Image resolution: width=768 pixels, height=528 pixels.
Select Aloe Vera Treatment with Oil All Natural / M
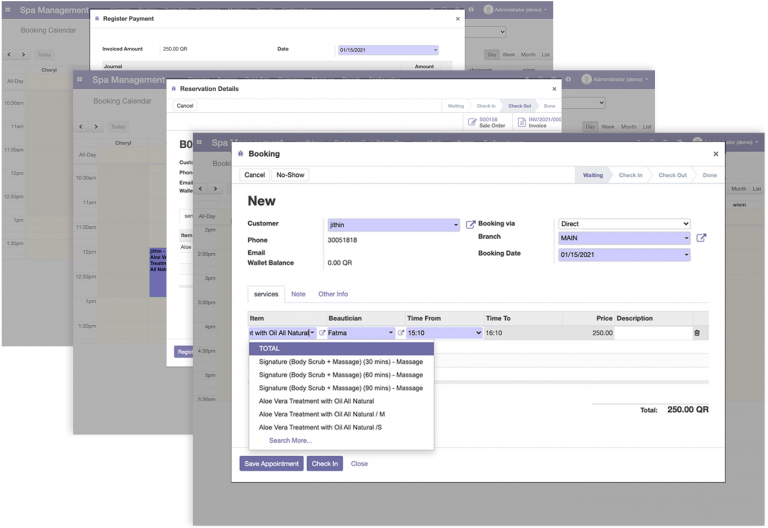(321, 414)
